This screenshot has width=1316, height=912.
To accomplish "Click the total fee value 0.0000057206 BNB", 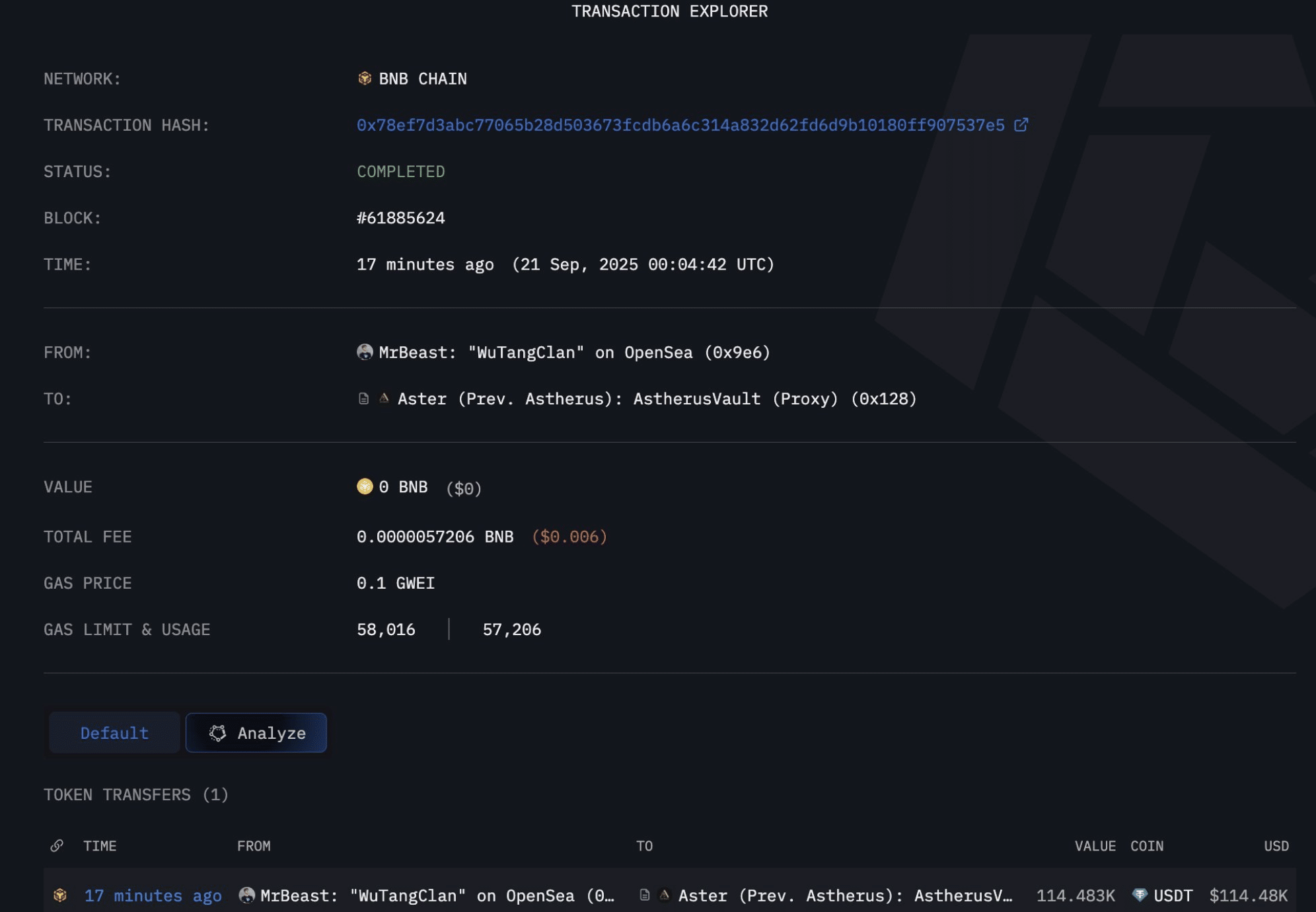I will [x=435, y=537].
